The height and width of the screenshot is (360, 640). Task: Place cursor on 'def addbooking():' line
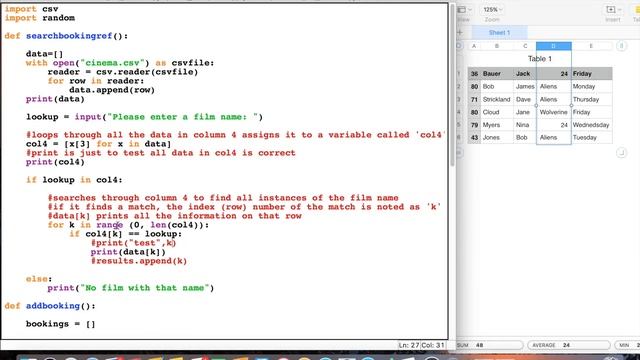click(x=50, y=306)
